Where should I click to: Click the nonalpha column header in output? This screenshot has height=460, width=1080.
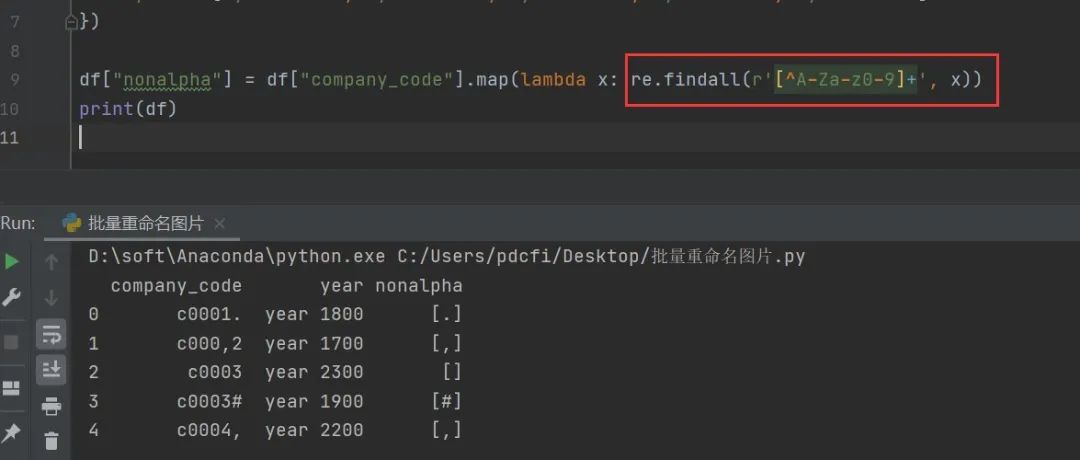click(419, 286)
